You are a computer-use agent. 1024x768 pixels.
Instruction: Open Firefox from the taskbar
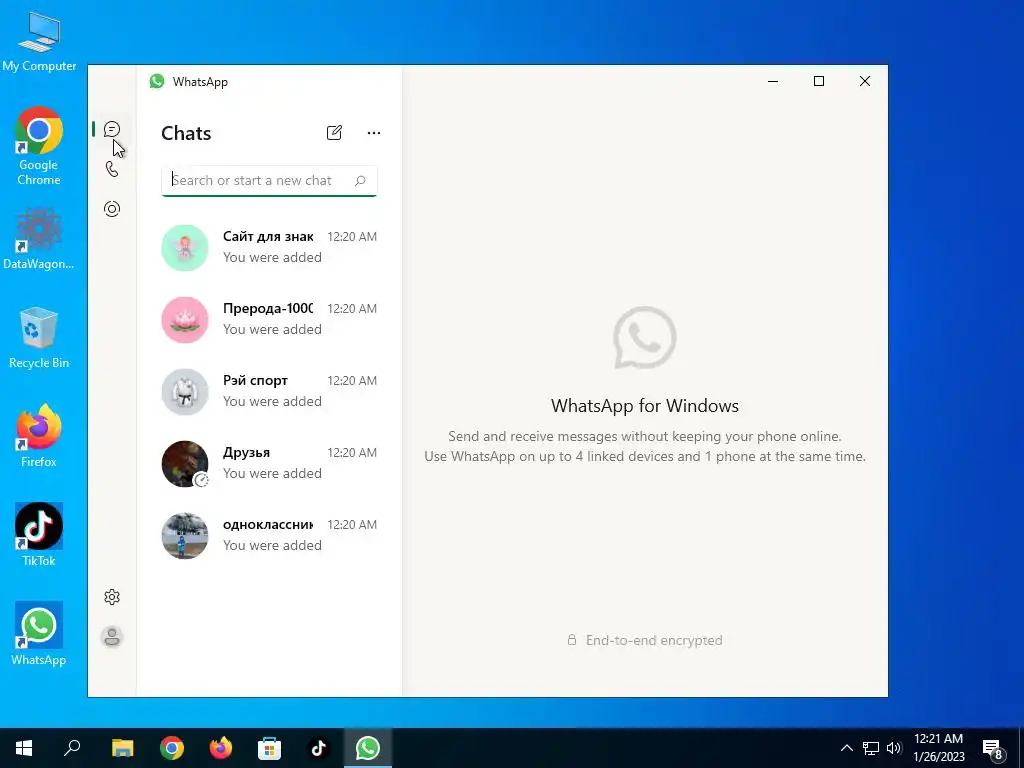221,748
